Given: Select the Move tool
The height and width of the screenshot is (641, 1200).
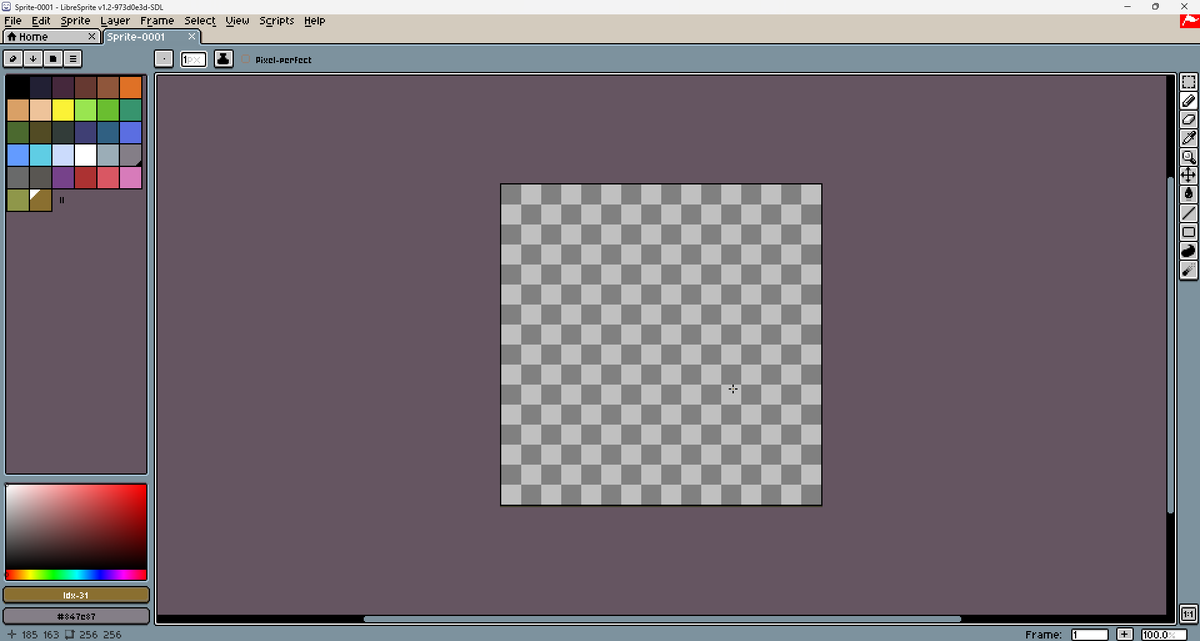Looking at the screenshot, I should coord(1189,175).
